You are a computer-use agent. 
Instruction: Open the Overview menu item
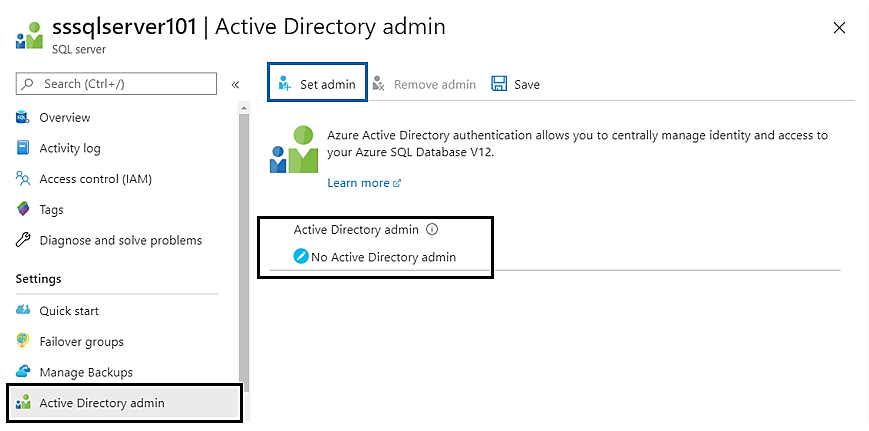coord(65,118)
